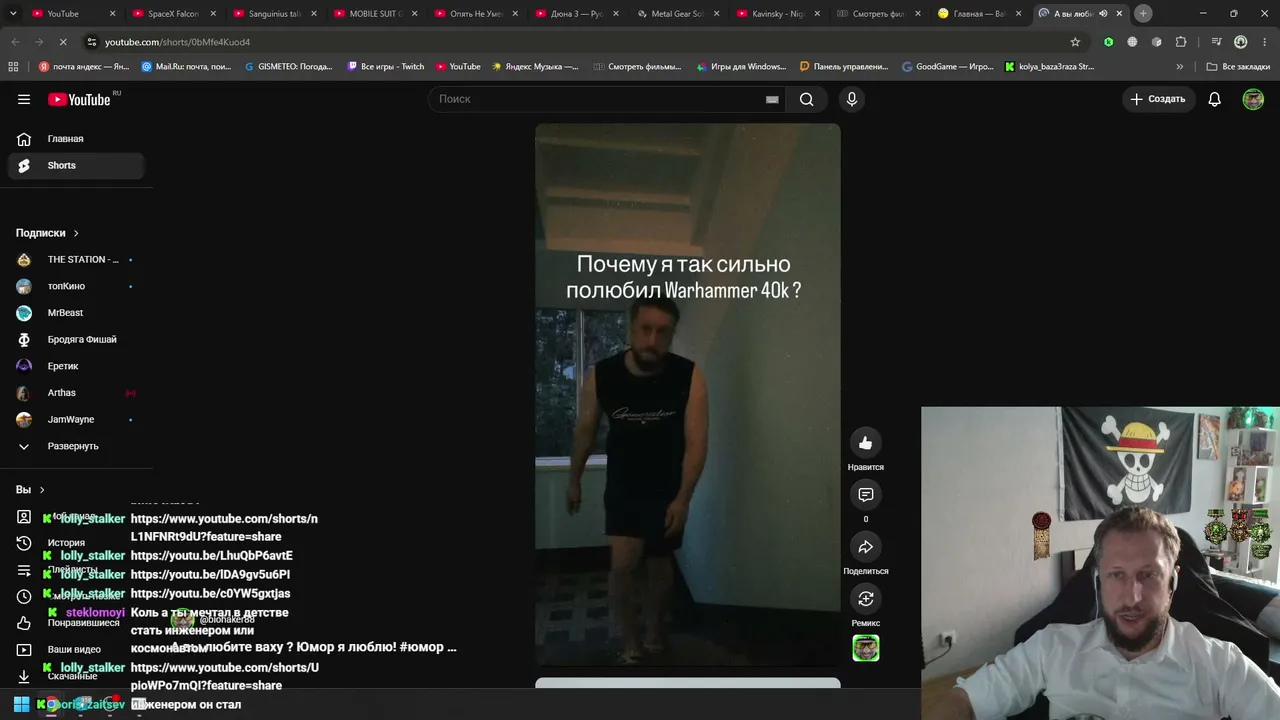This screenshot has width=1280, height=720.
Task: Open the History icon in sidebar
Action: [24, 543]
